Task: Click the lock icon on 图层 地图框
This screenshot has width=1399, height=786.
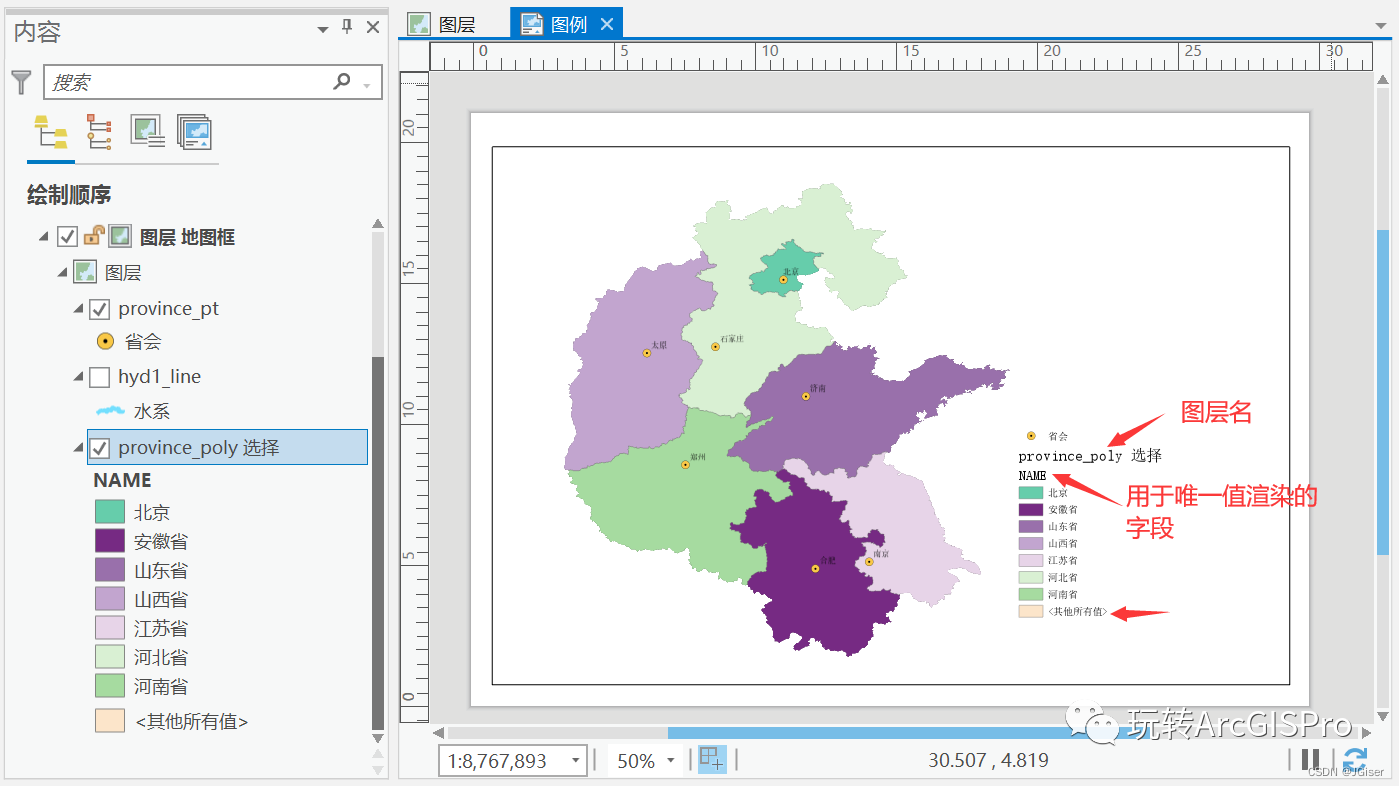Action: point(93,236)
